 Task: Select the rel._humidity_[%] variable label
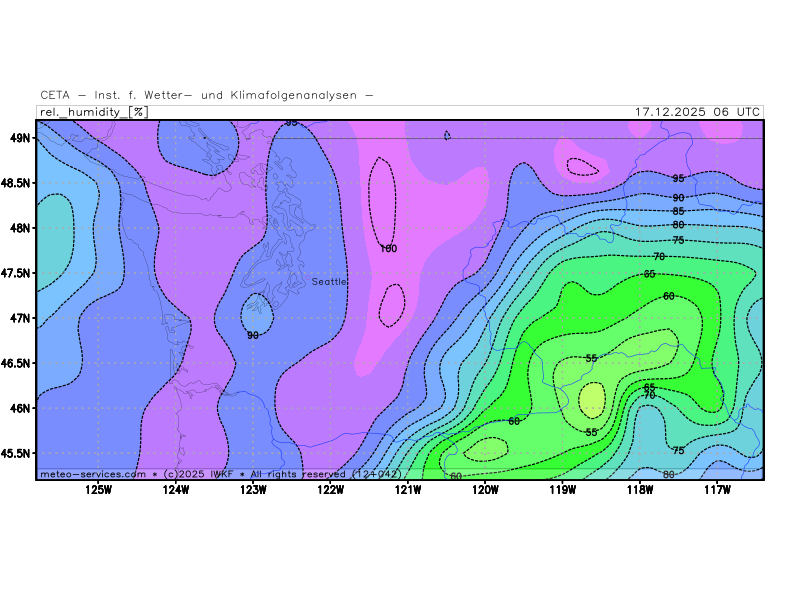[93, 112]
